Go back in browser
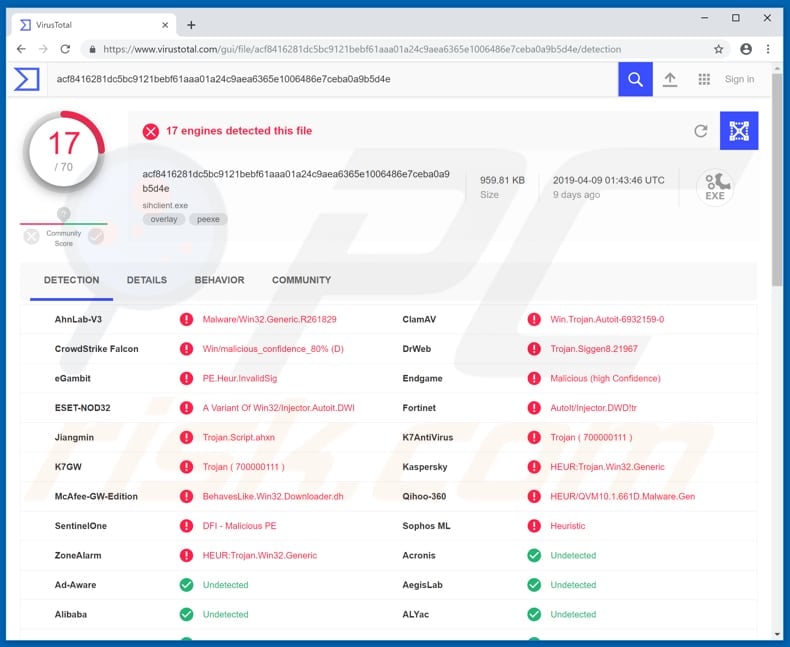The height and width of the screenshot is (647, 790). coord(21,49)
